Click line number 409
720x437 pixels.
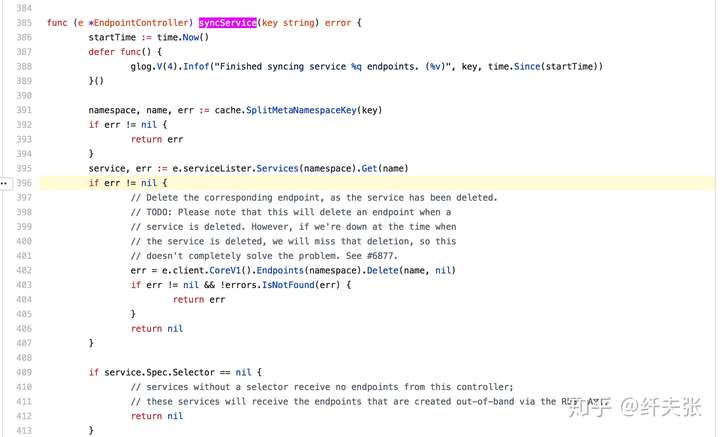24,372
